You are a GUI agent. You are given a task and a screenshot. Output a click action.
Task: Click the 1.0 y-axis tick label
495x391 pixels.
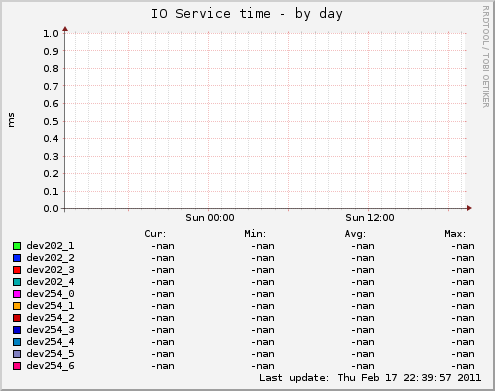(51, 34)
